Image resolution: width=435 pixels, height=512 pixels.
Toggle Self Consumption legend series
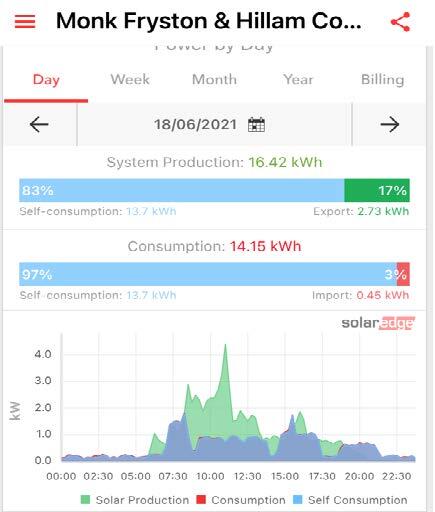click(350, 500)
